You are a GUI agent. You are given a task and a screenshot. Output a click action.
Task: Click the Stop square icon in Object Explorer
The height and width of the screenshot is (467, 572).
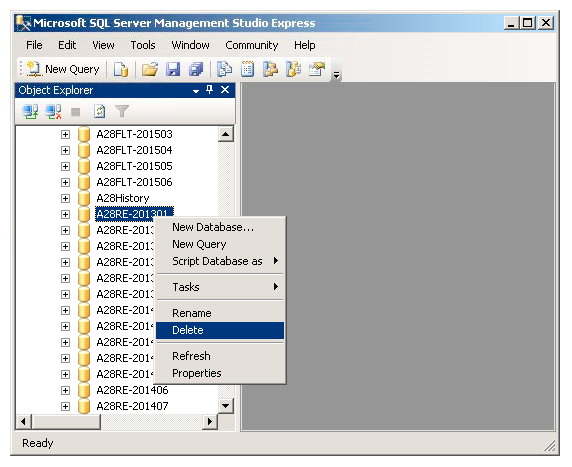coord(76,112)
